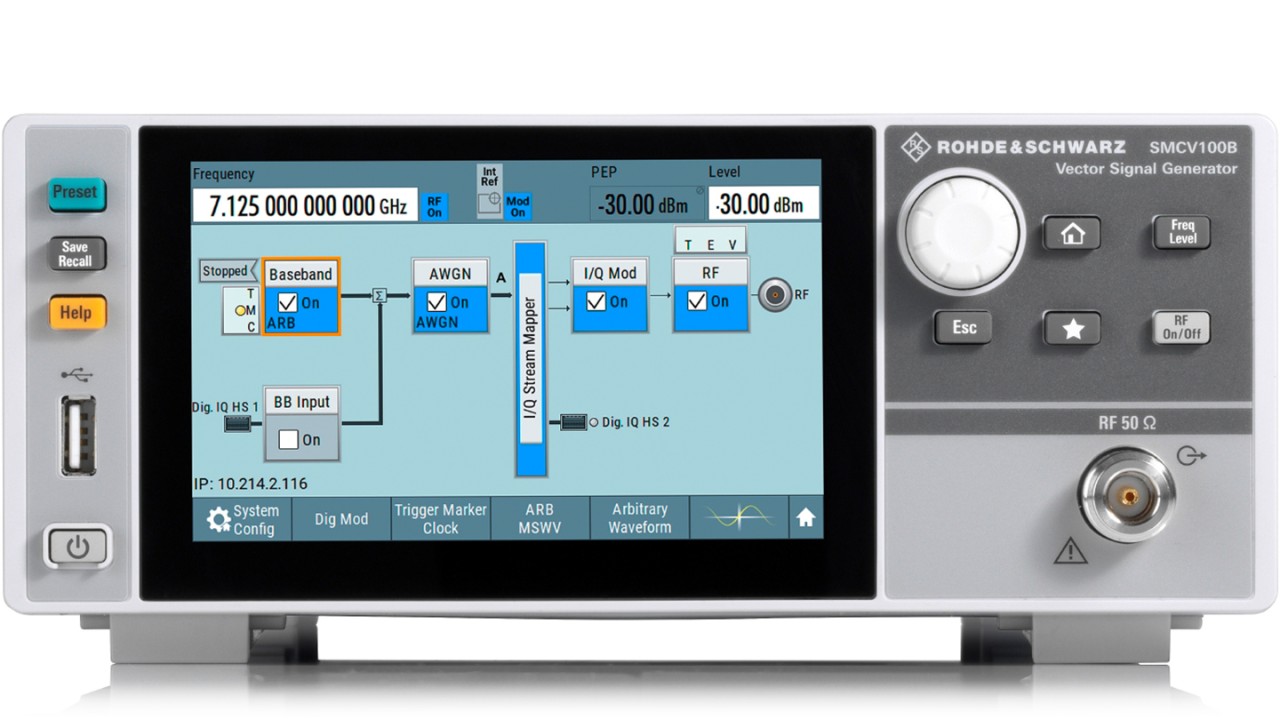Open the System Config menu
1280x720 pixels.
coord(242,518)
